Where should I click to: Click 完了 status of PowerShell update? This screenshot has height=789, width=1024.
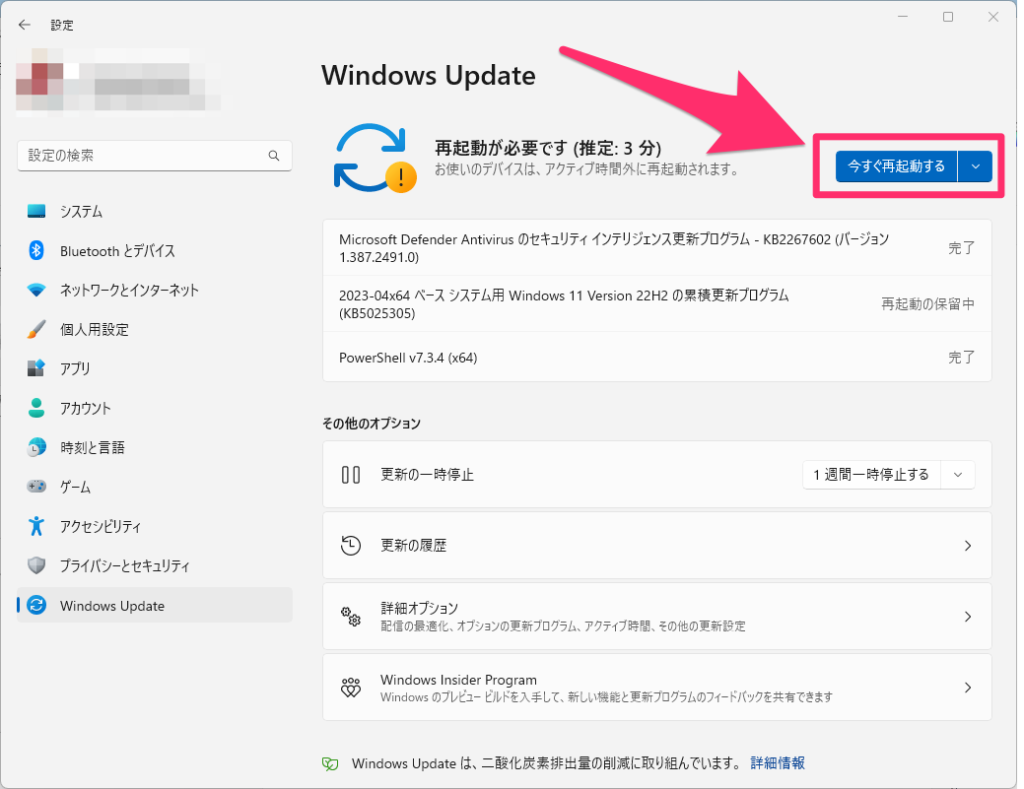tap(961, 357)
